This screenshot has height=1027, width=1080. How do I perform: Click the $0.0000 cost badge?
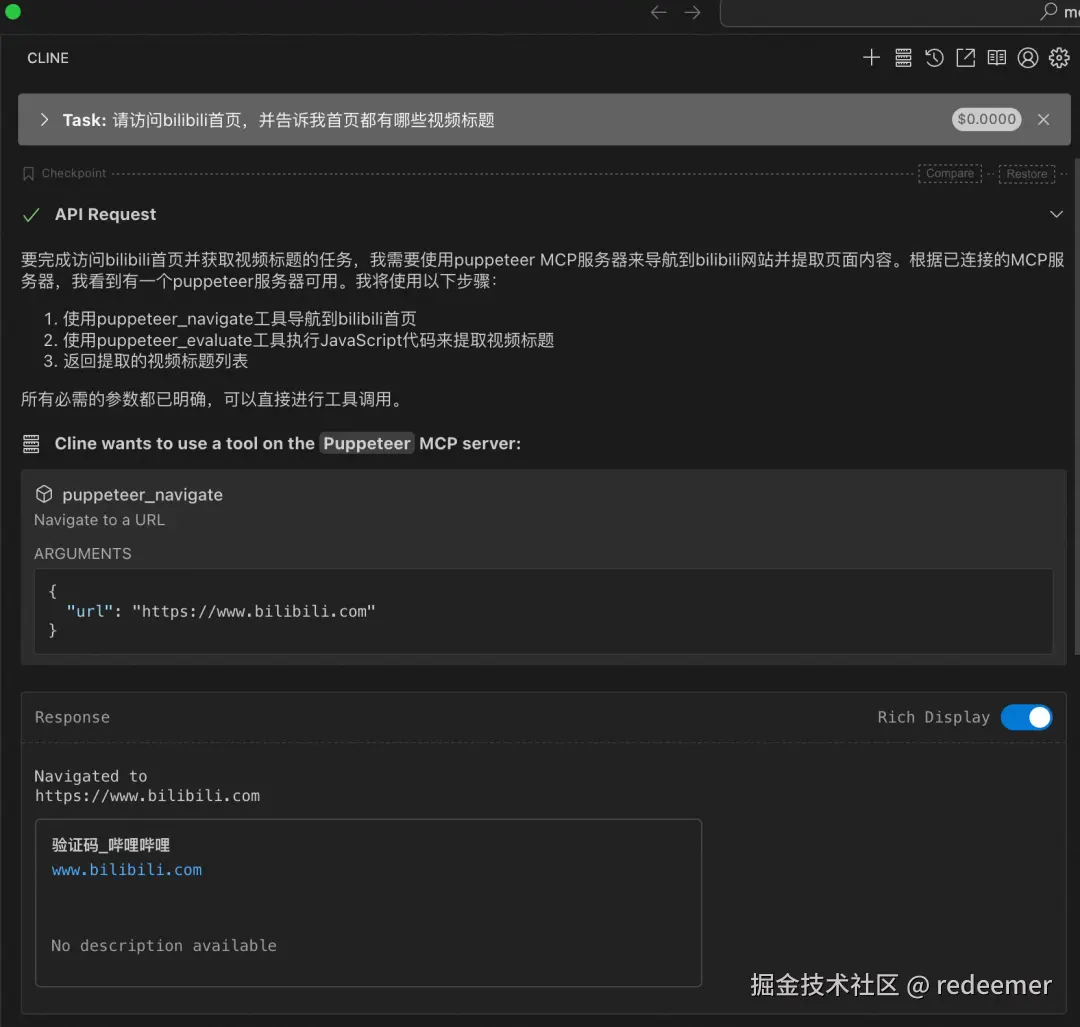pyautogui.click(x=986, y=119)
